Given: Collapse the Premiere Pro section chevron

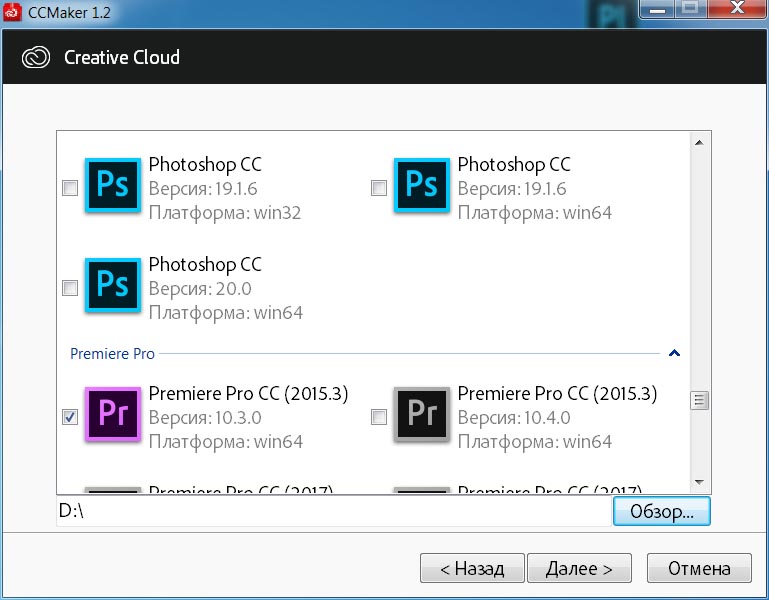Looking at the screenshot, I should [x=674, y=353].
